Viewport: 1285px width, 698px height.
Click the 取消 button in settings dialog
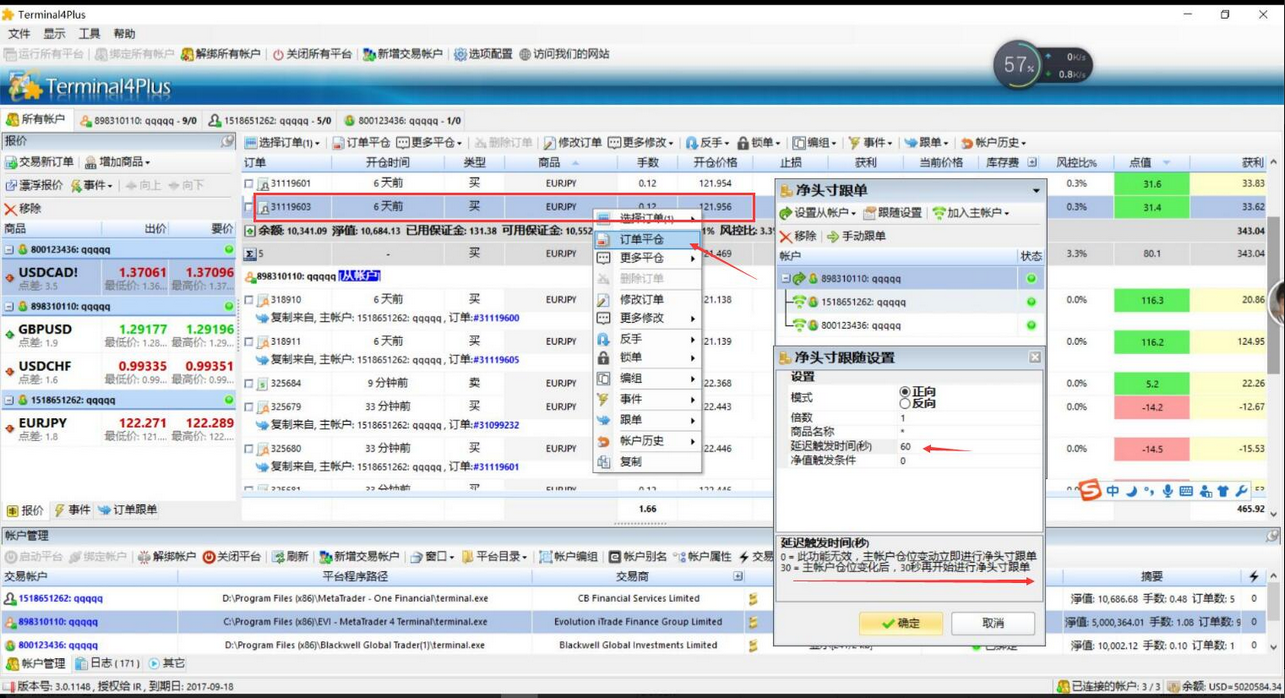pos(992,623)
